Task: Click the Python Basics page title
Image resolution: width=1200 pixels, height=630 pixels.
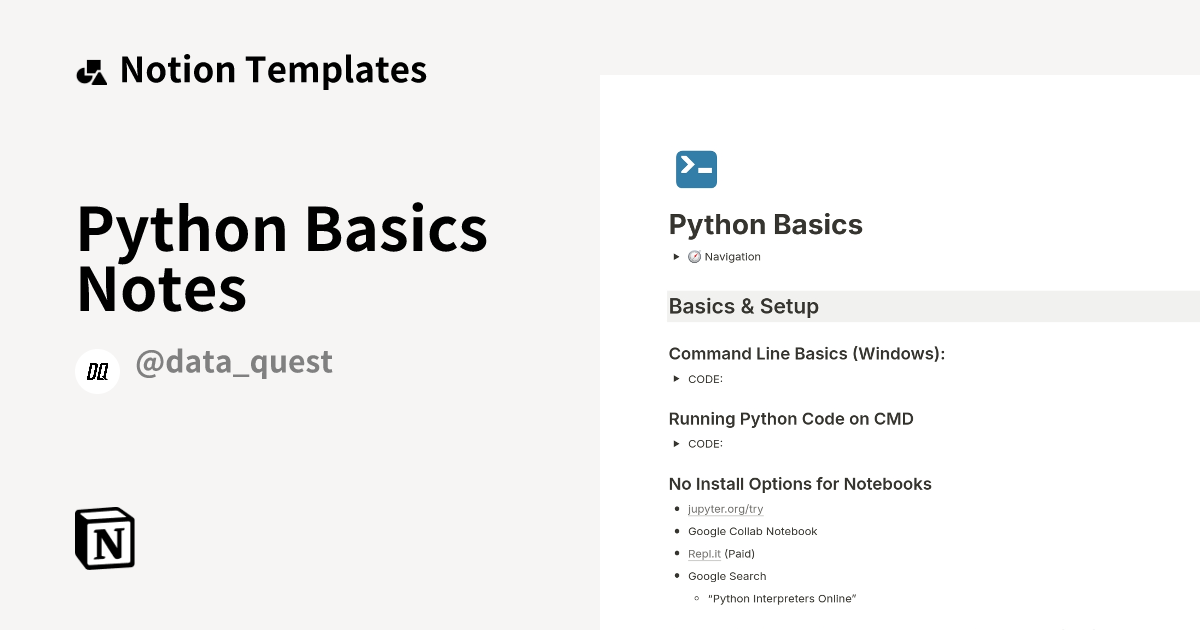Action: pyautogui.click(x=765, y=224)
